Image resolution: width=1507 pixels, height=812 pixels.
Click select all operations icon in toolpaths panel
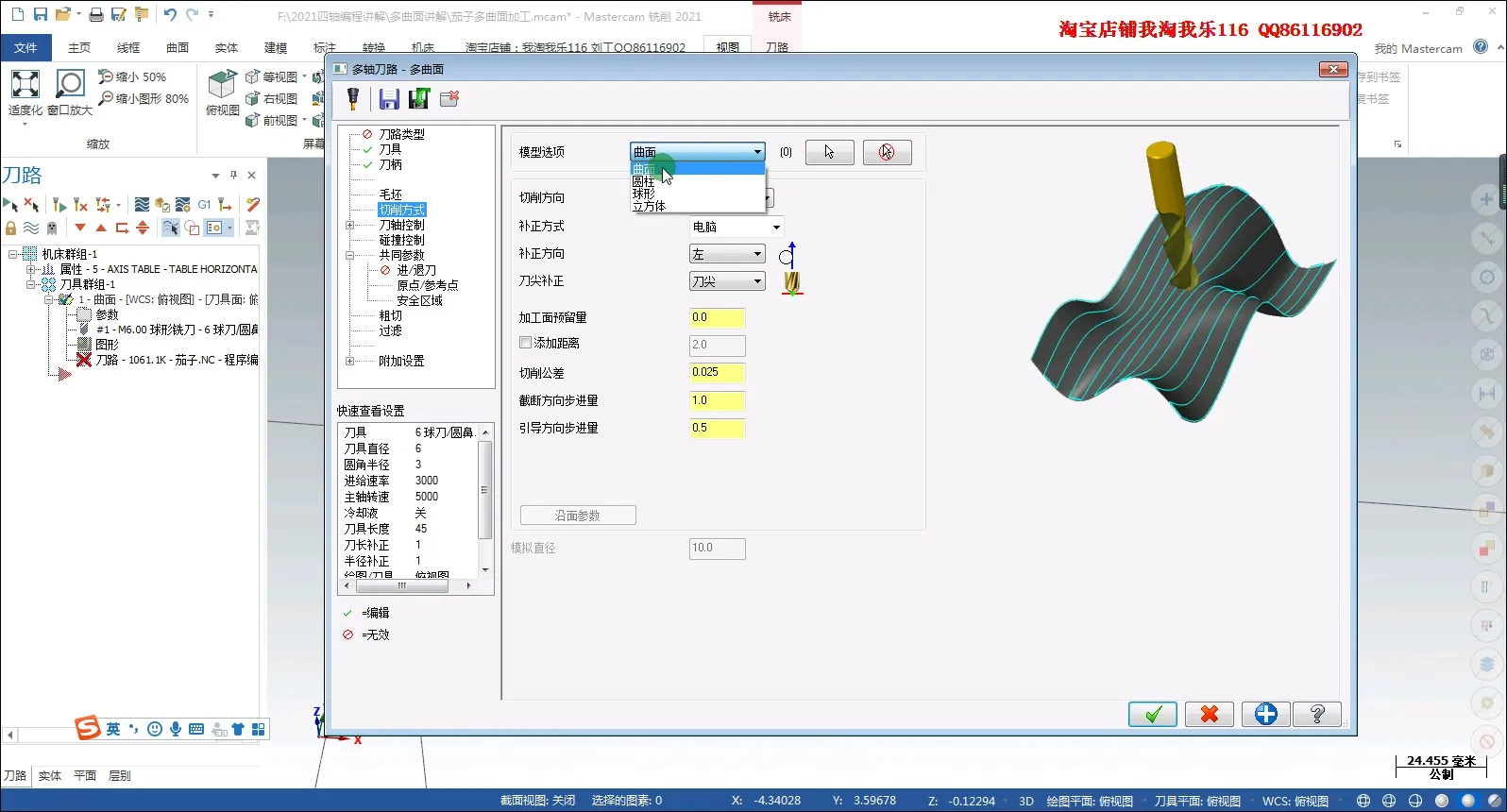[x=10, y=204]
